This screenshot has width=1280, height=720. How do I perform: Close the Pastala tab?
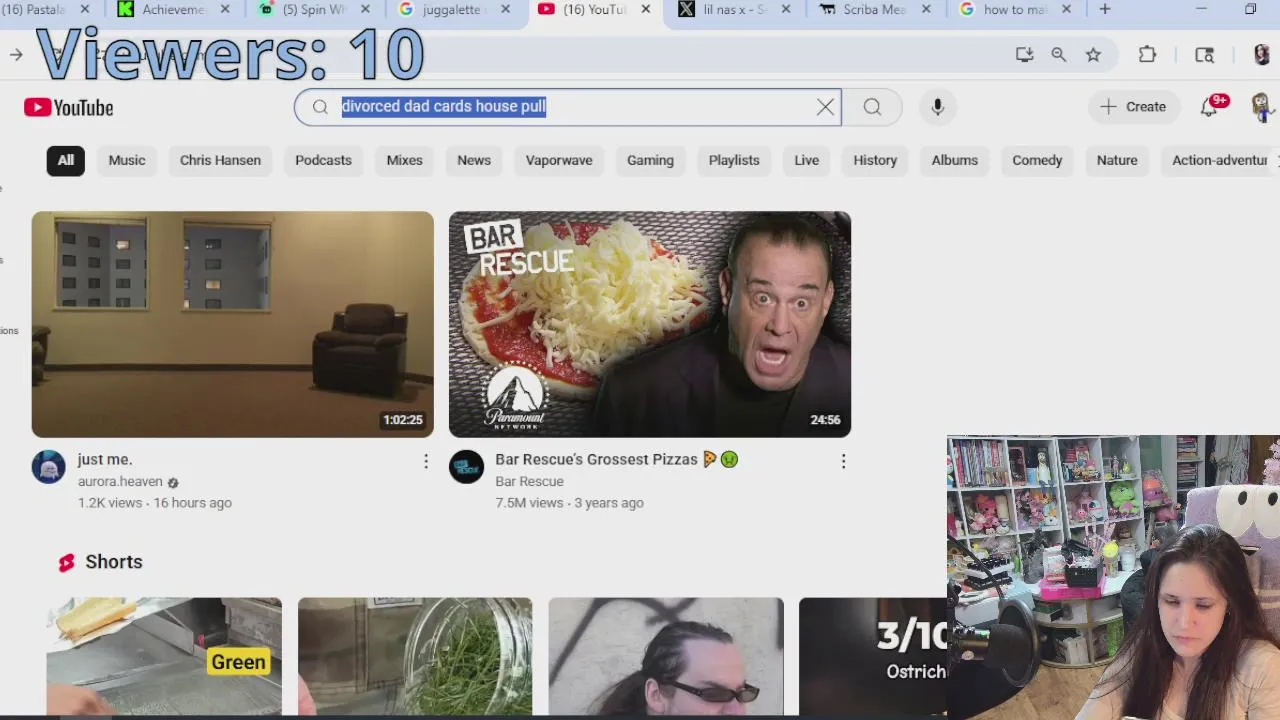85,9
